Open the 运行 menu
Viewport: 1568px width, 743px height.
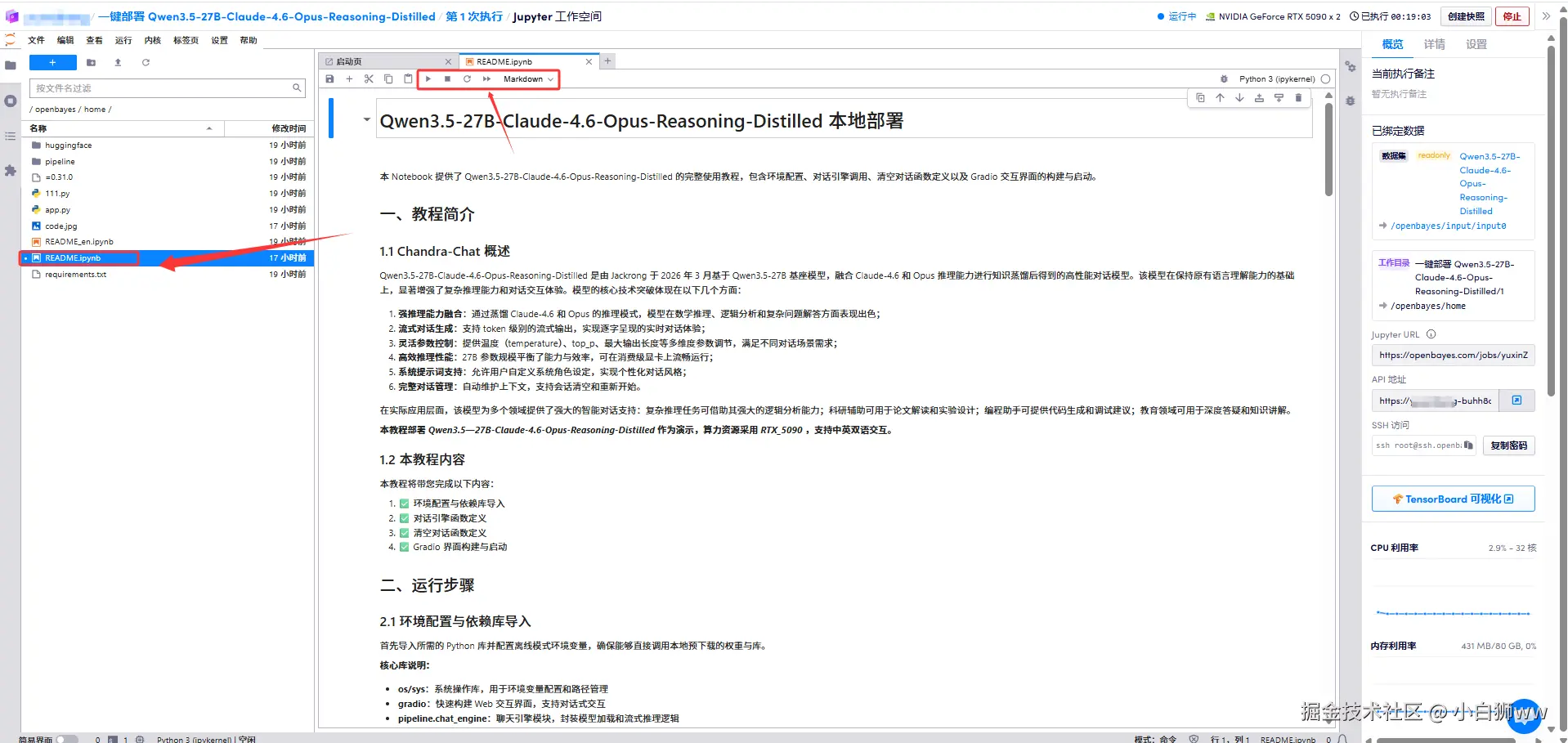coord(123,40)
